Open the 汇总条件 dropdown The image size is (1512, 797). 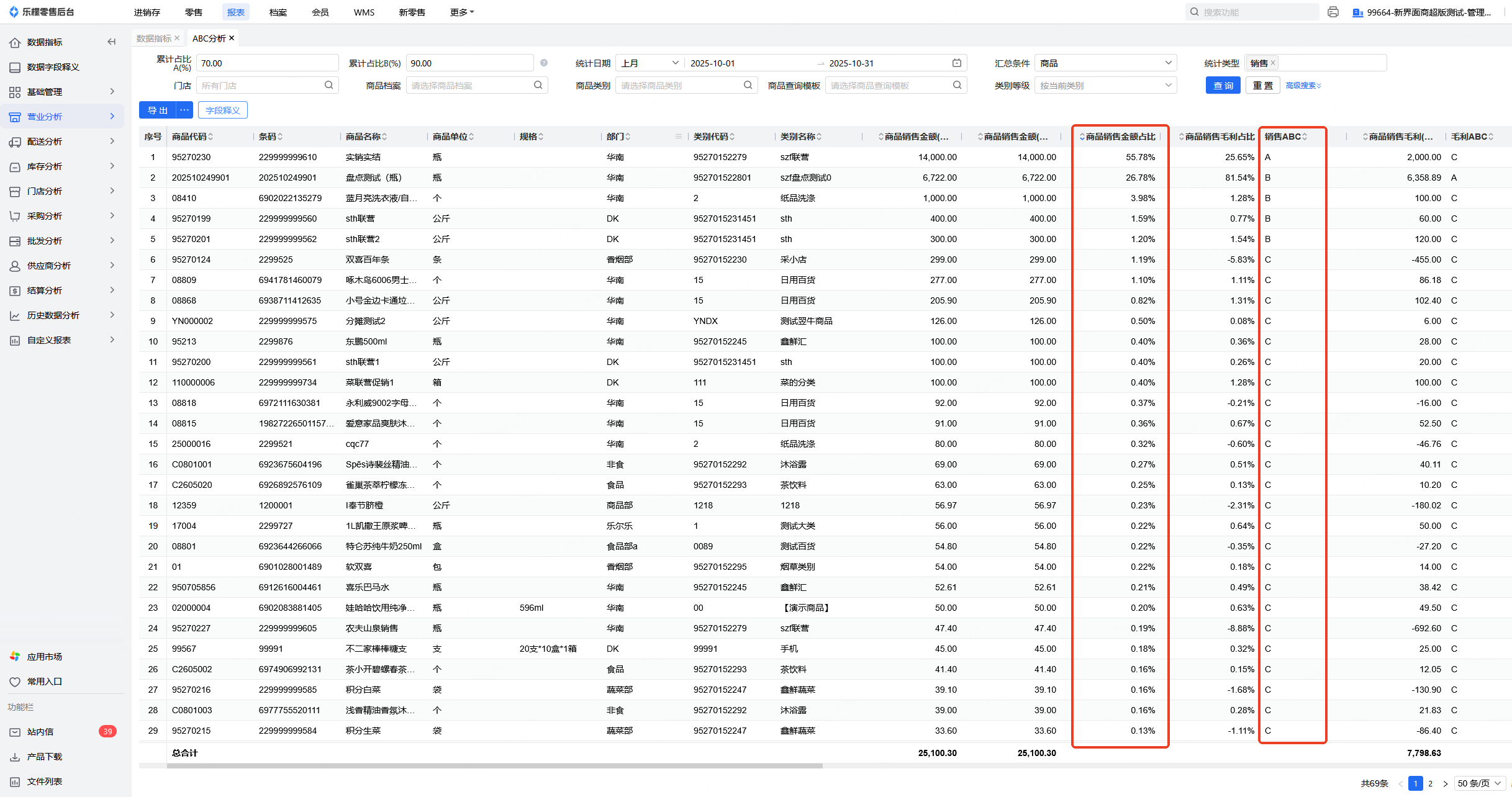point(1105,63)
